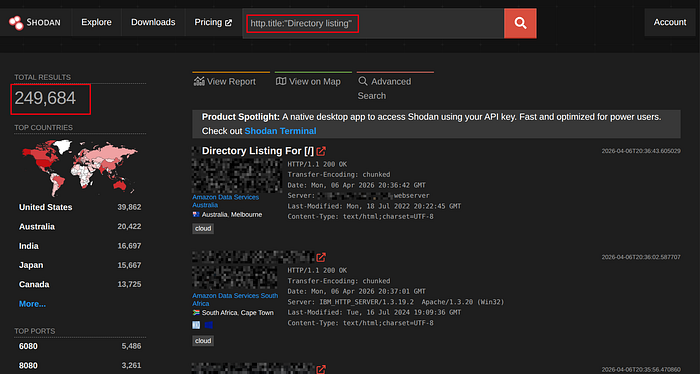700x374 pixels.
Task: Click the View on Map map icon
Action: click(x=281, y=81)
